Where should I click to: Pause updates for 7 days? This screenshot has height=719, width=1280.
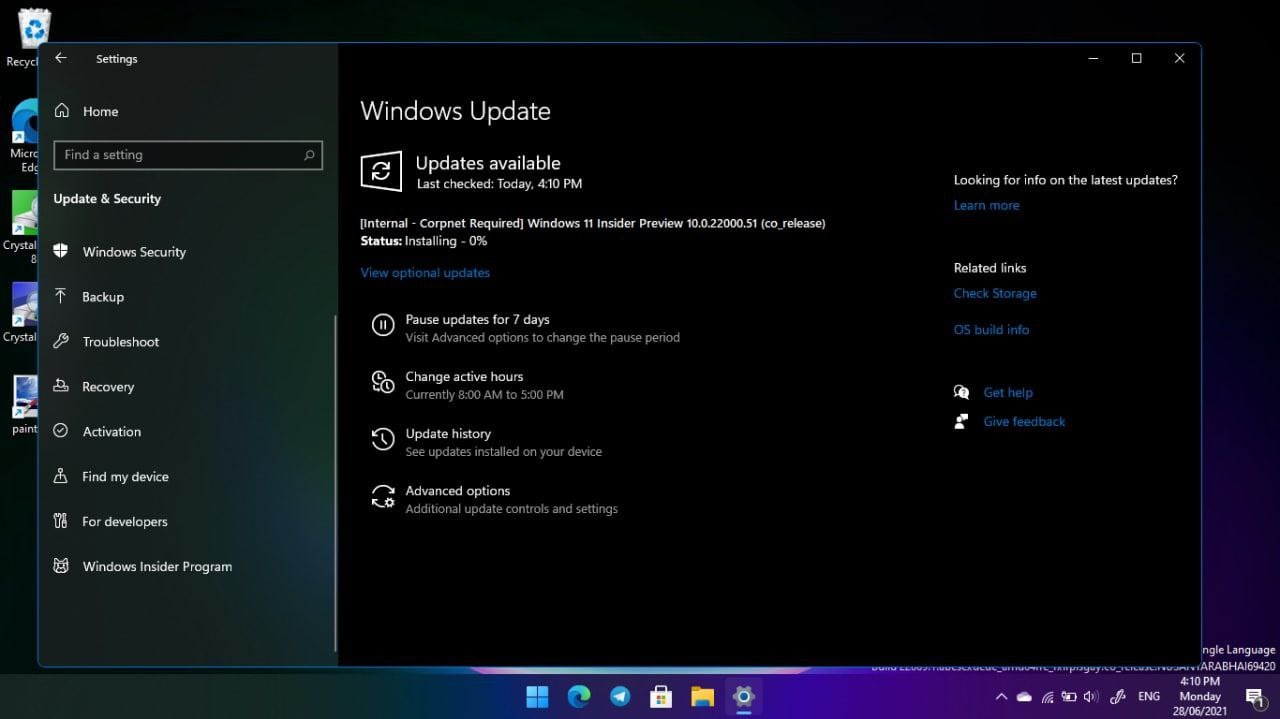[x=477, y=320]
